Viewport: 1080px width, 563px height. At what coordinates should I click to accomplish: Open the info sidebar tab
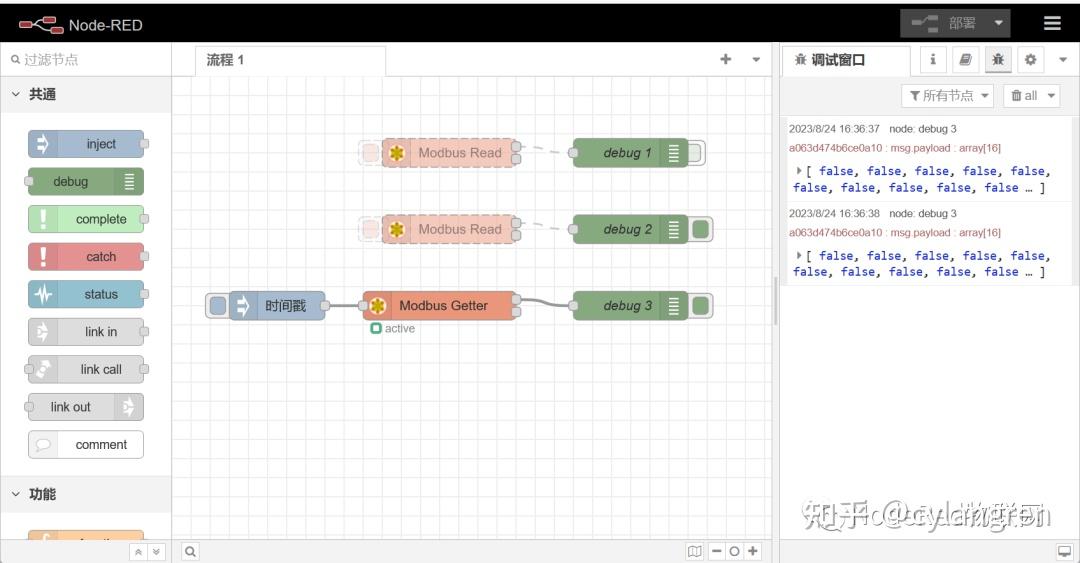933,60
